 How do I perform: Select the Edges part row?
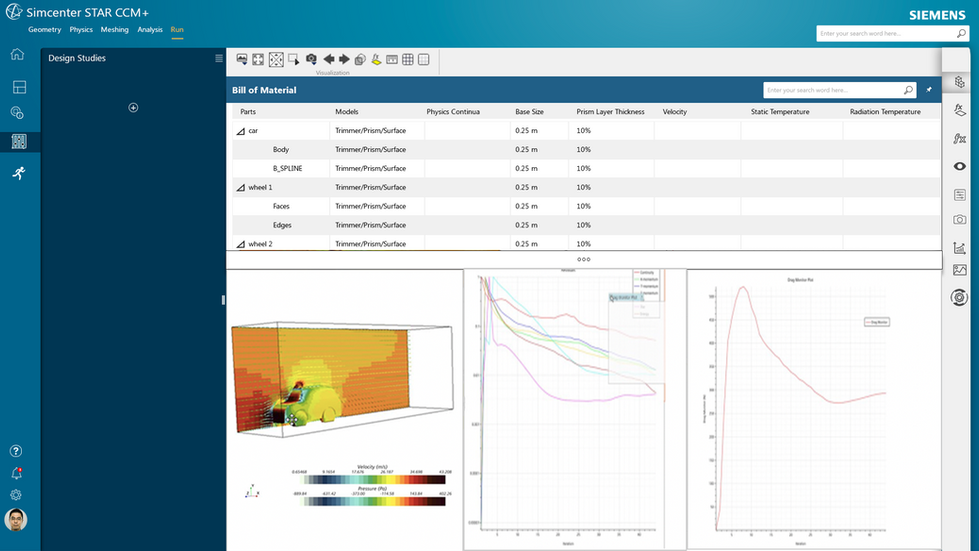tap(586, 225)
